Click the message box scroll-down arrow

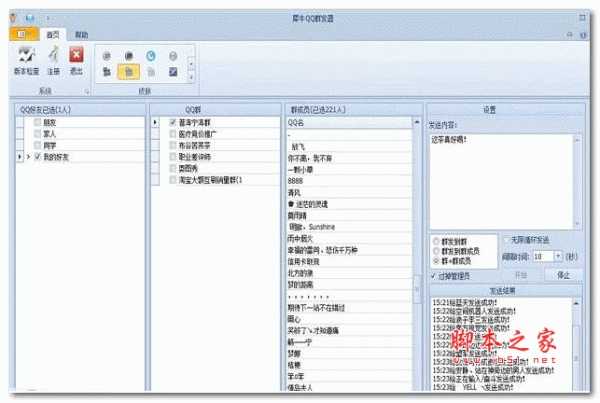pyautogui.click(x=577, y=224)
